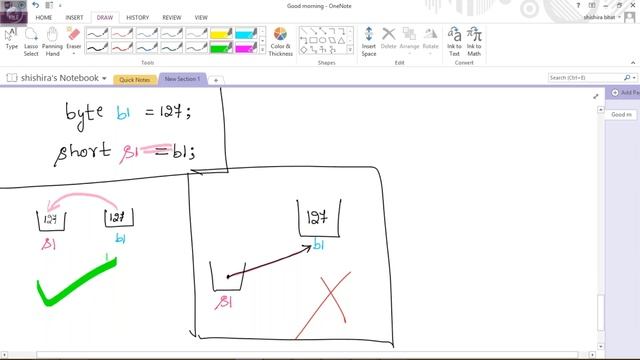Open the Rotate menu
This screenshot has width=640, height=360.
coord(430,39)
